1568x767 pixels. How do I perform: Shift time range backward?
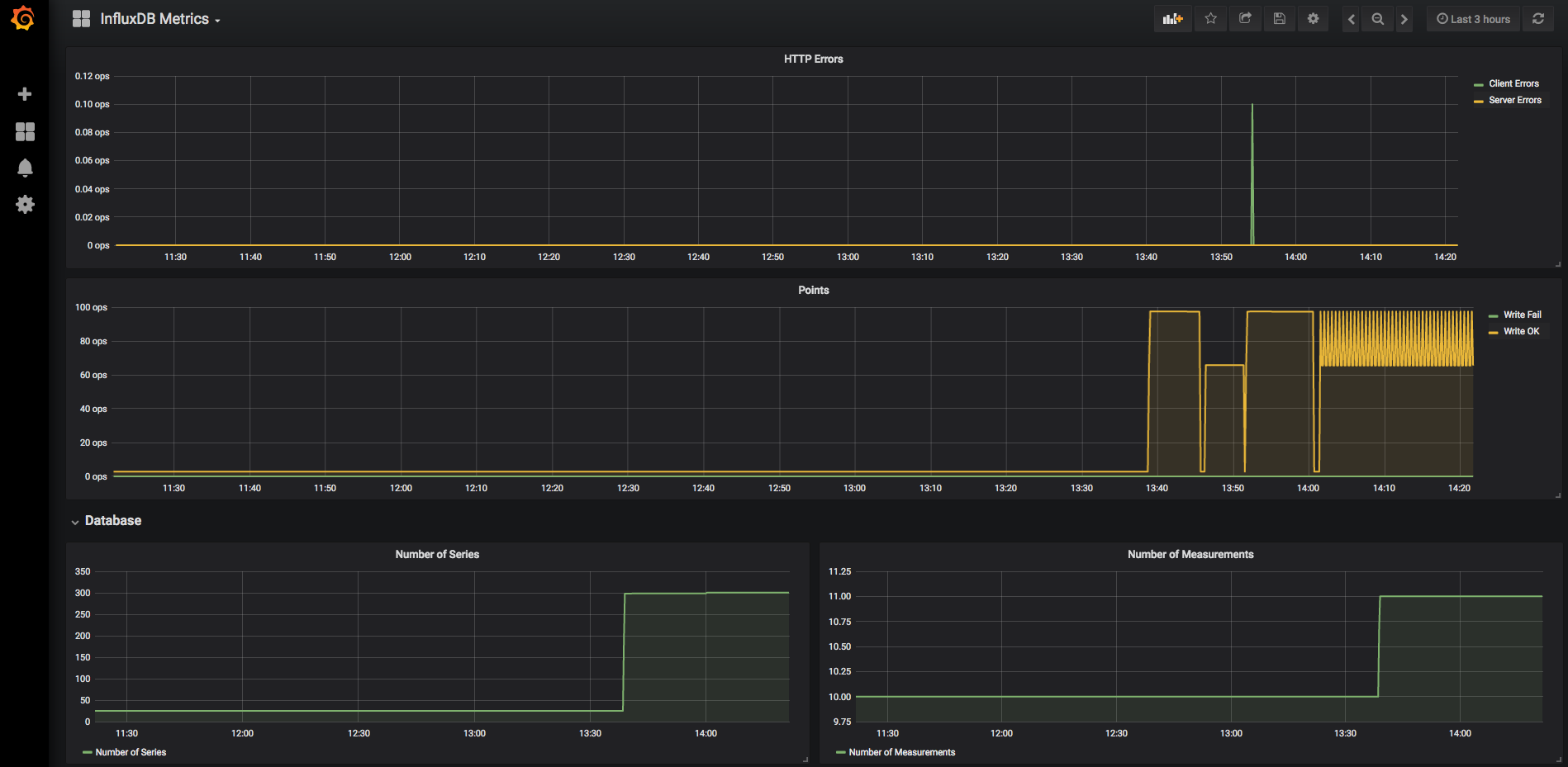pos(1352,19)
